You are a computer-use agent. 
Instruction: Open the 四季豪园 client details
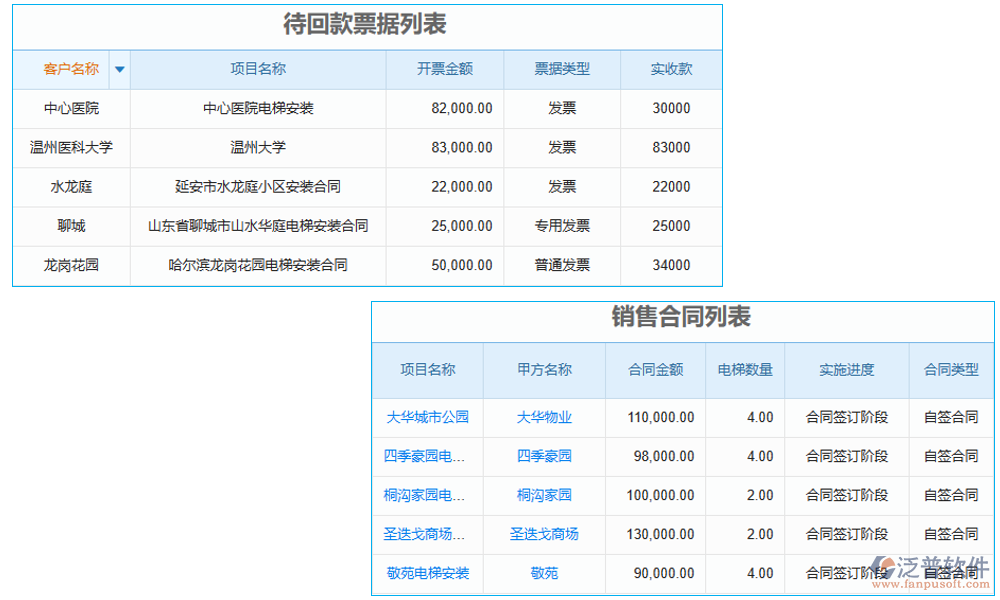point(543,457)
